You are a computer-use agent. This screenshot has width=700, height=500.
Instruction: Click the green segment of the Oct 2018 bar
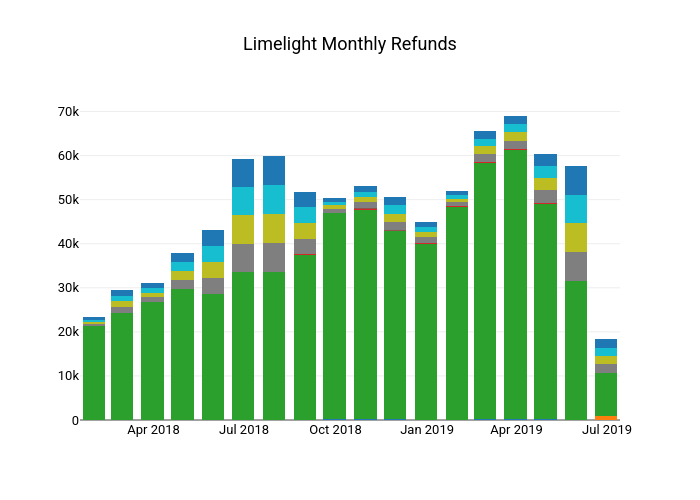coord(334,317)
